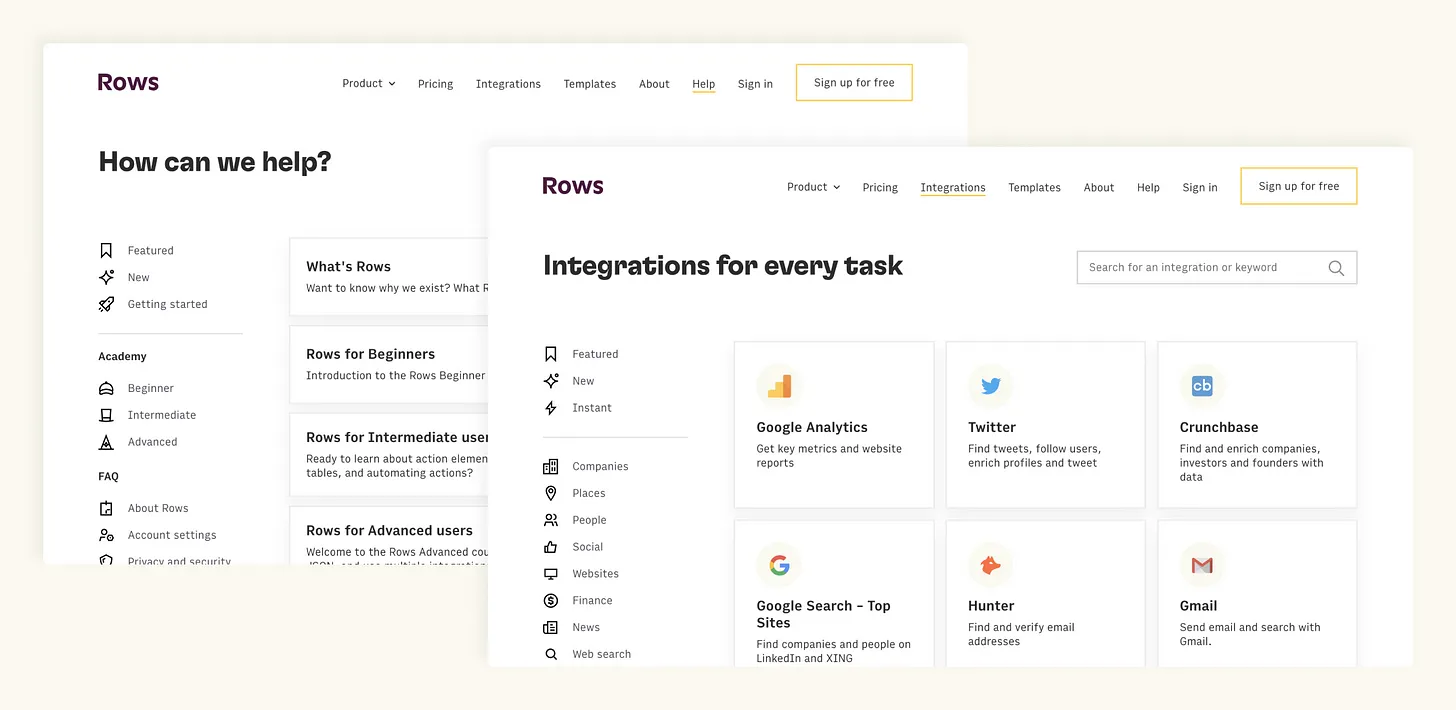Open Help in Integrations page navbar
Image resolution: width=1456 pixels, height=710 pixels.
tap(1148, 188)
